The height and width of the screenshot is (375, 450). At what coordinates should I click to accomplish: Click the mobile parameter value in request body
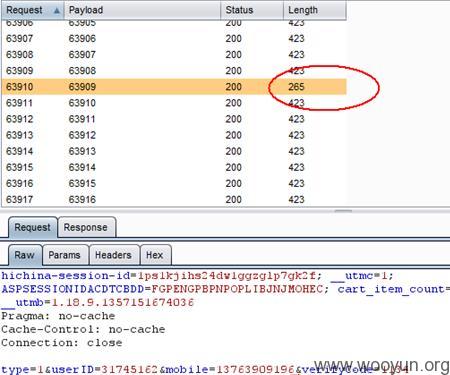click(x=256, y=369)
